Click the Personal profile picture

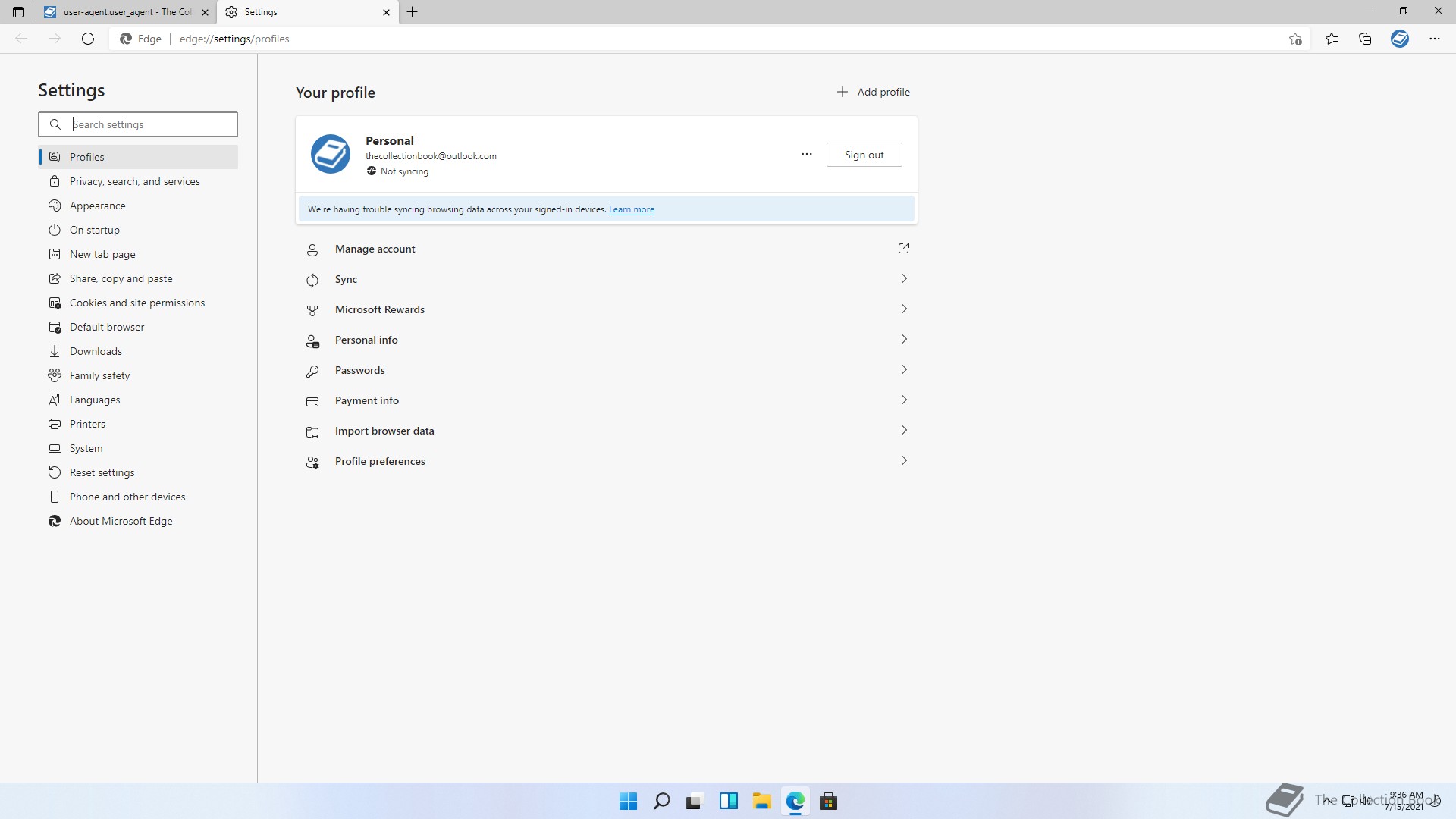[331, 154]
